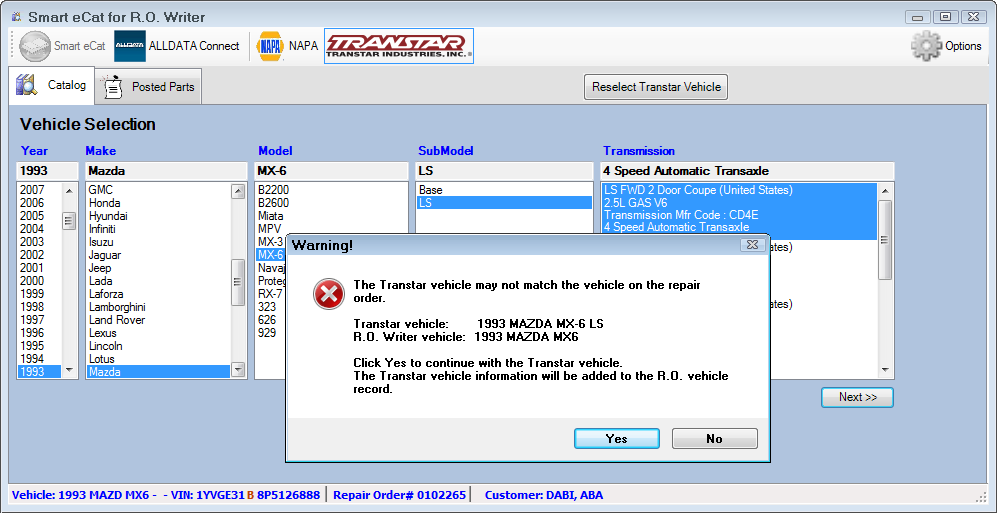Click the Smart eCat toolbar icon
Screen dimensions: 997x513
tap(36, 46)
